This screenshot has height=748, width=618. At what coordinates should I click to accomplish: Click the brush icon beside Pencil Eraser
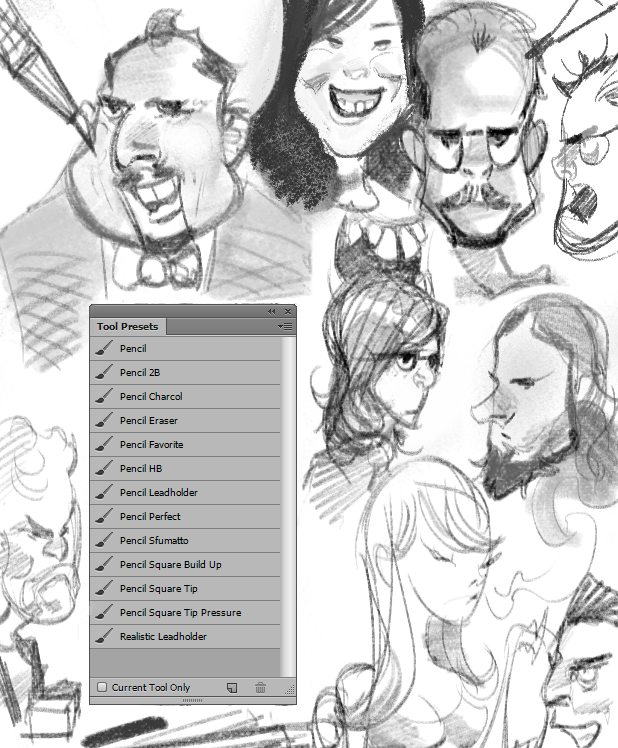(x=104, y=420)
